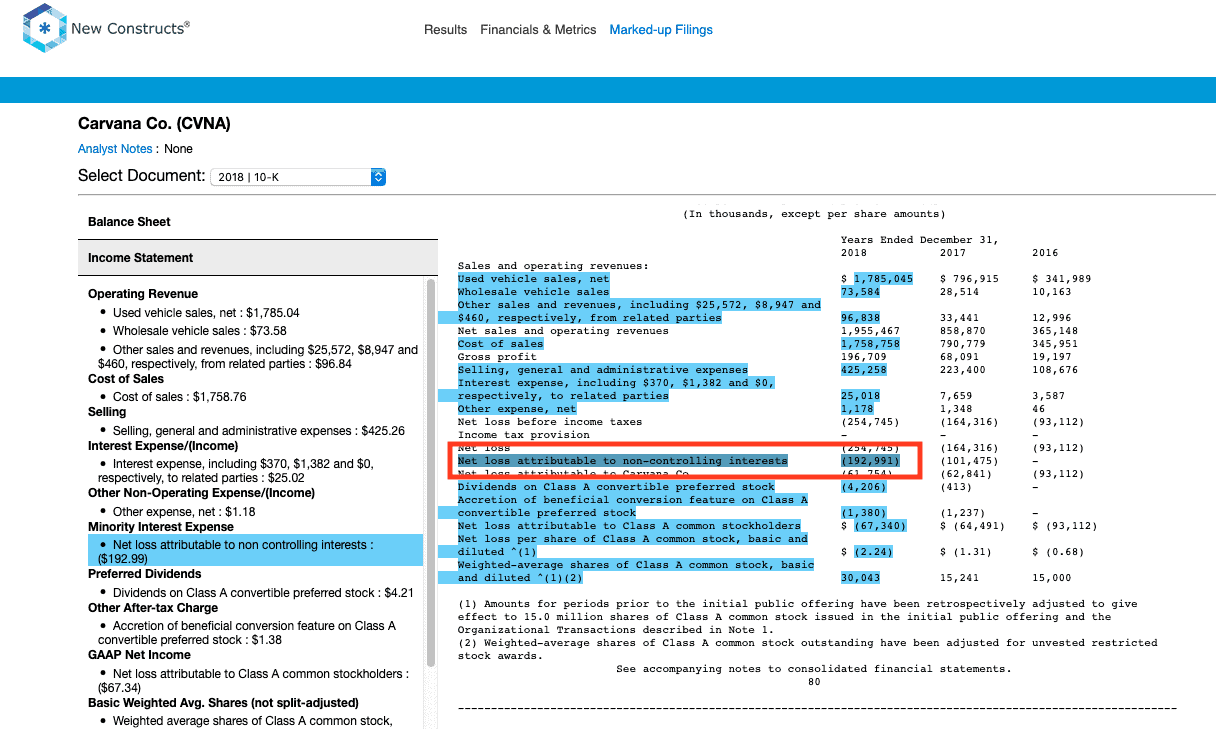Viewport: 1216px width, 729px height.
Task: Click highlighted value 425,258
Action: [864, 370]
